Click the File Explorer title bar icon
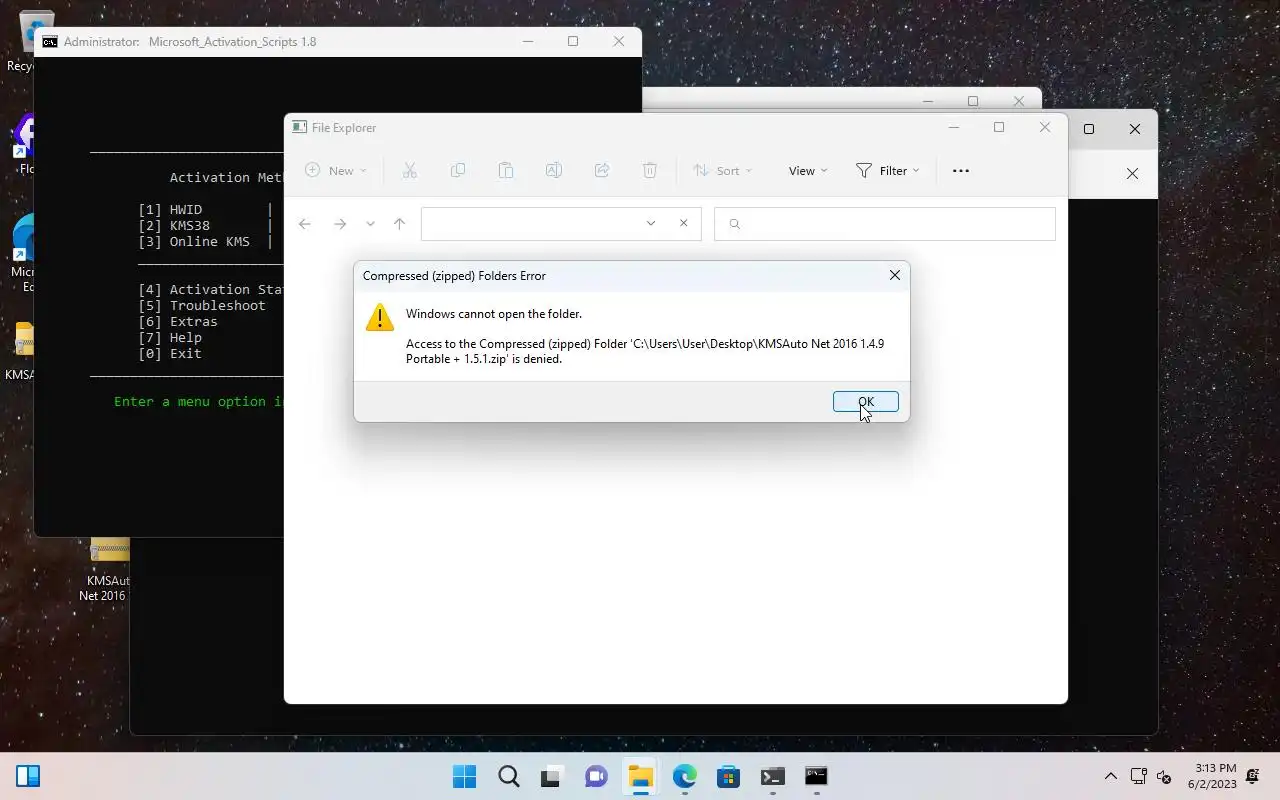The height and width of the screenshot is (800, 1280). pos(299,127)
